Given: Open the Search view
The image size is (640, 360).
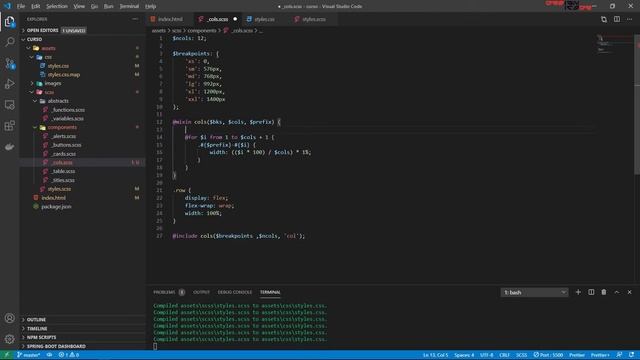Looking at the screenshot, I should pos(9,42).
